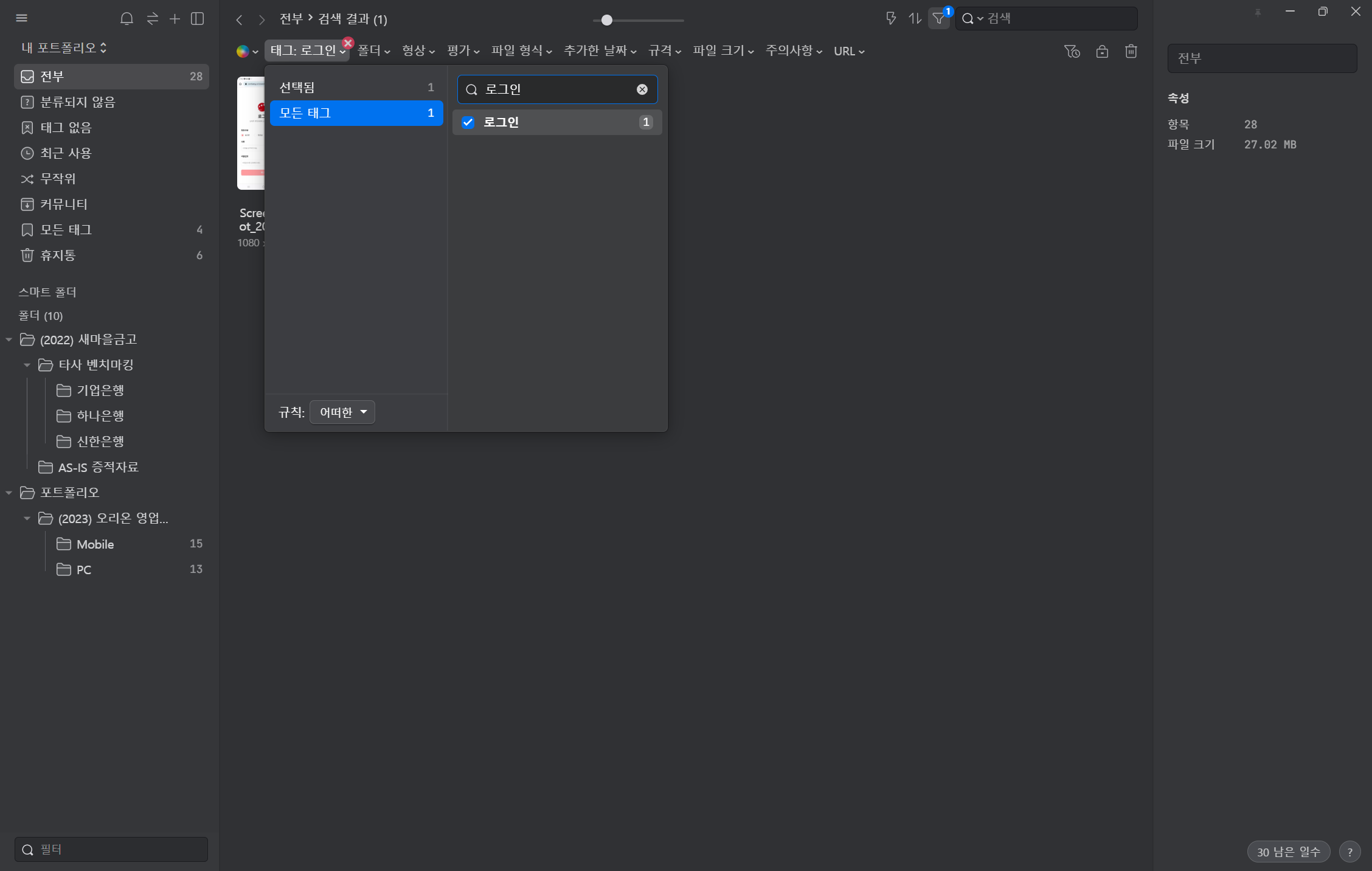Click the lock icon in filter bar
Screen dimensions: 1372x871
click(x=1101, y=51)
